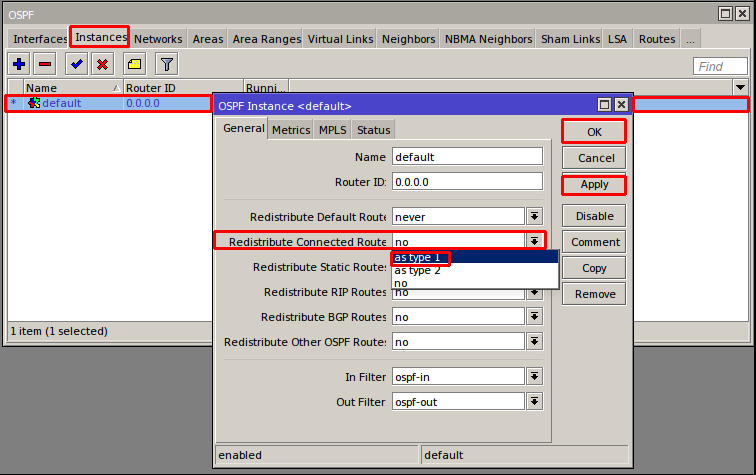Expand the In Filter dropdown
This screenshot has height=475, width=756.
pos(534,377)
